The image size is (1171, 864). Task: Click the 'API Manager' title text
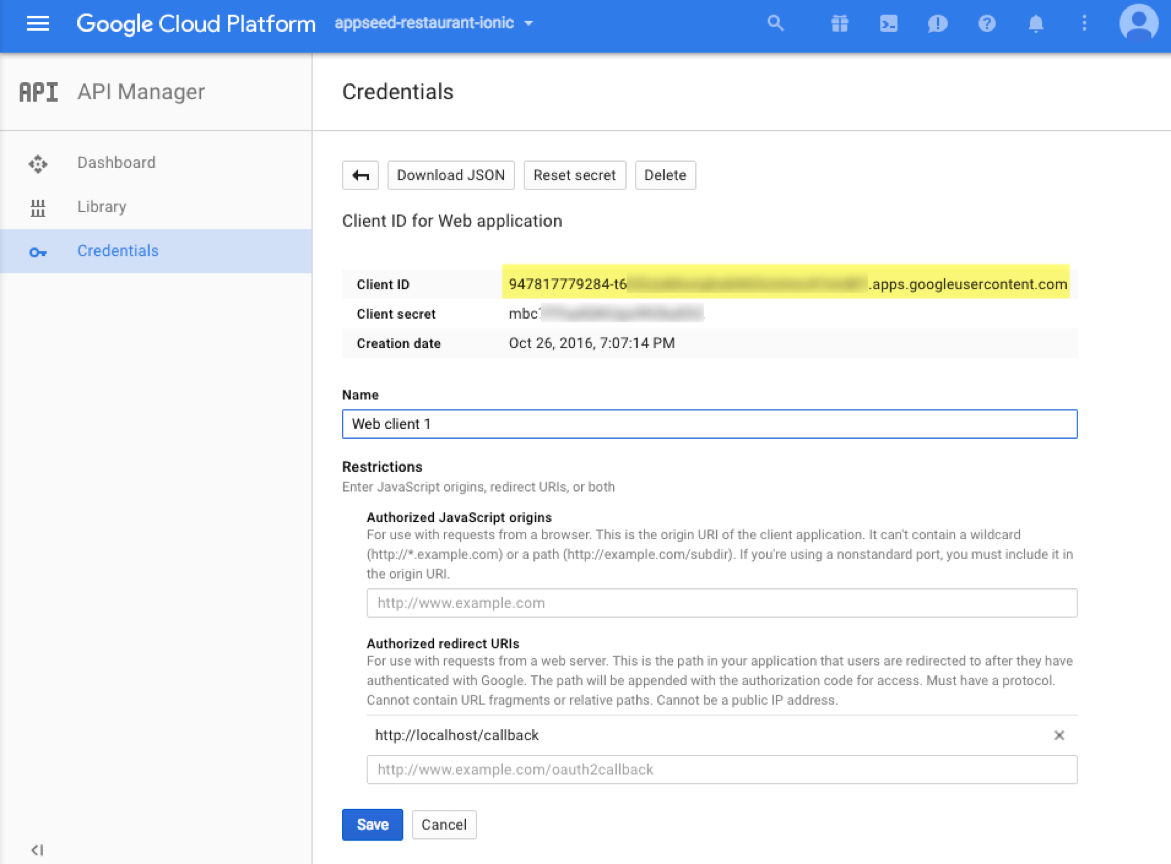click(141, 92)
